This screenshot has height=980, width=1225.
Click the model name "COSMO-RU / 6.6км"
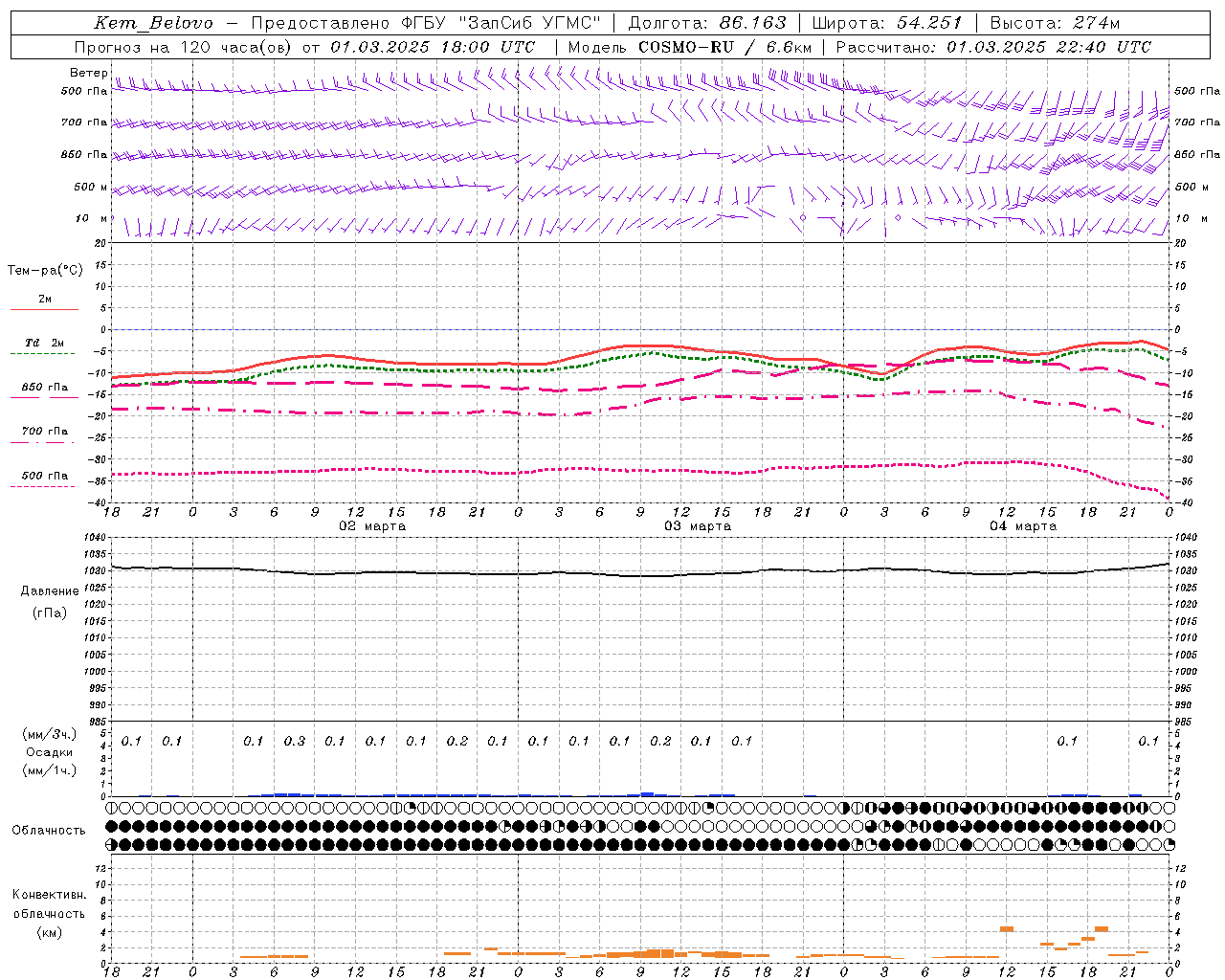[724, 47]
